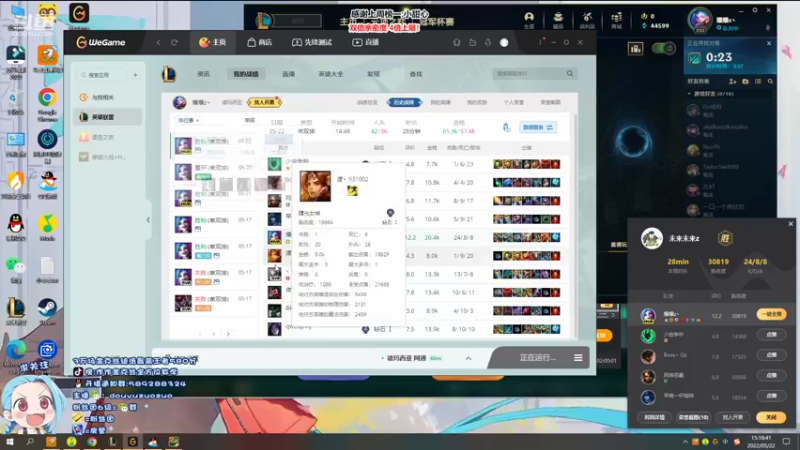Viewport: 800px width, 450px height.
Task: Click the podium ranking icon in LoL client
Action: point(635,49)
